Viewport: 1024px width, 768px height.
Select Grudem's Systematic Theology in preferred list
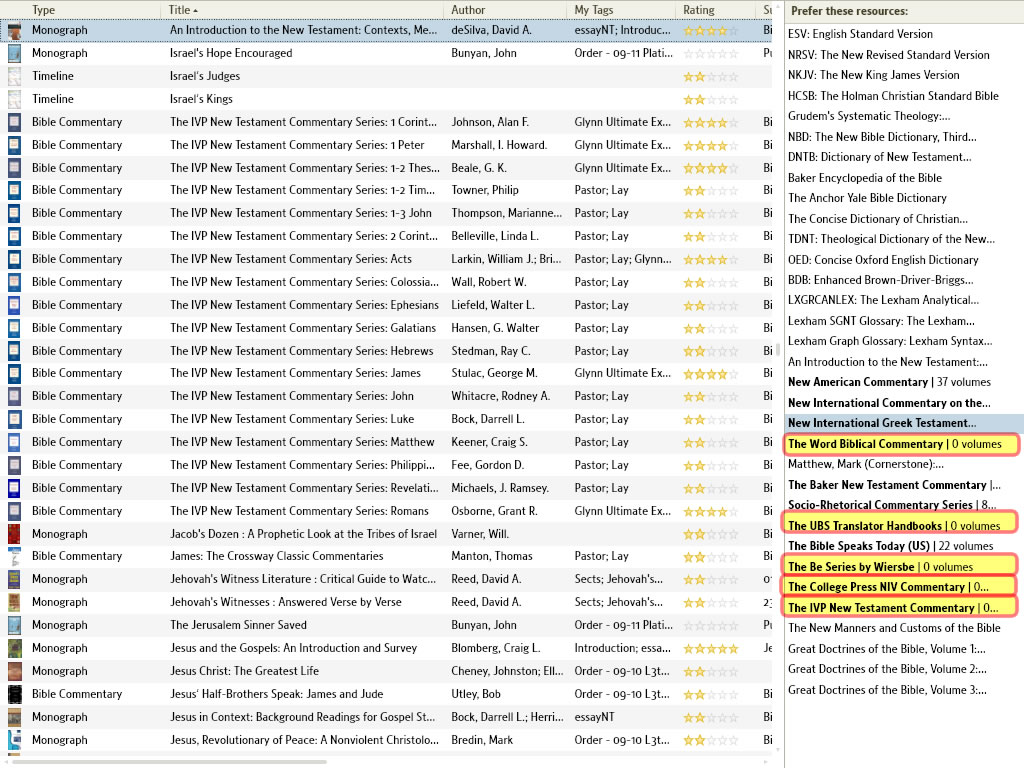click(x=869, y=116)
